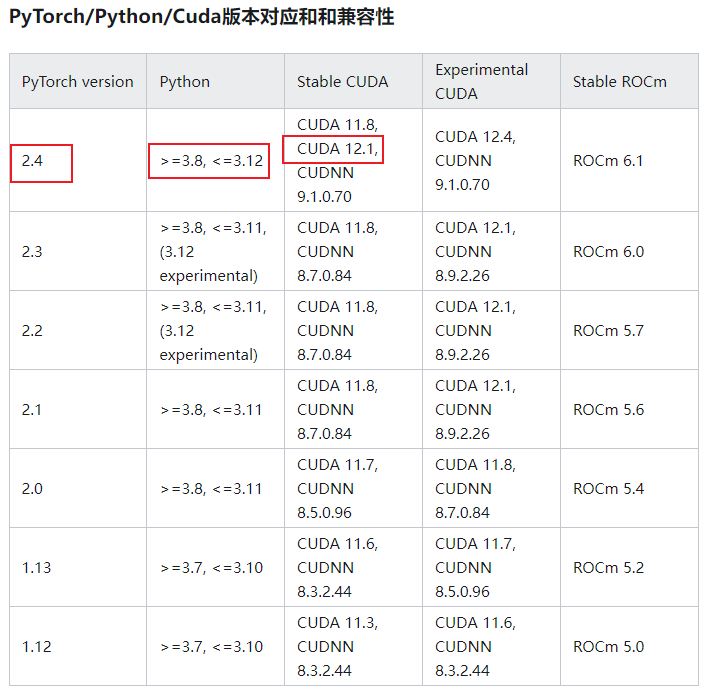Select the 'Experimental CUDA' column header

tap(491, 81)
